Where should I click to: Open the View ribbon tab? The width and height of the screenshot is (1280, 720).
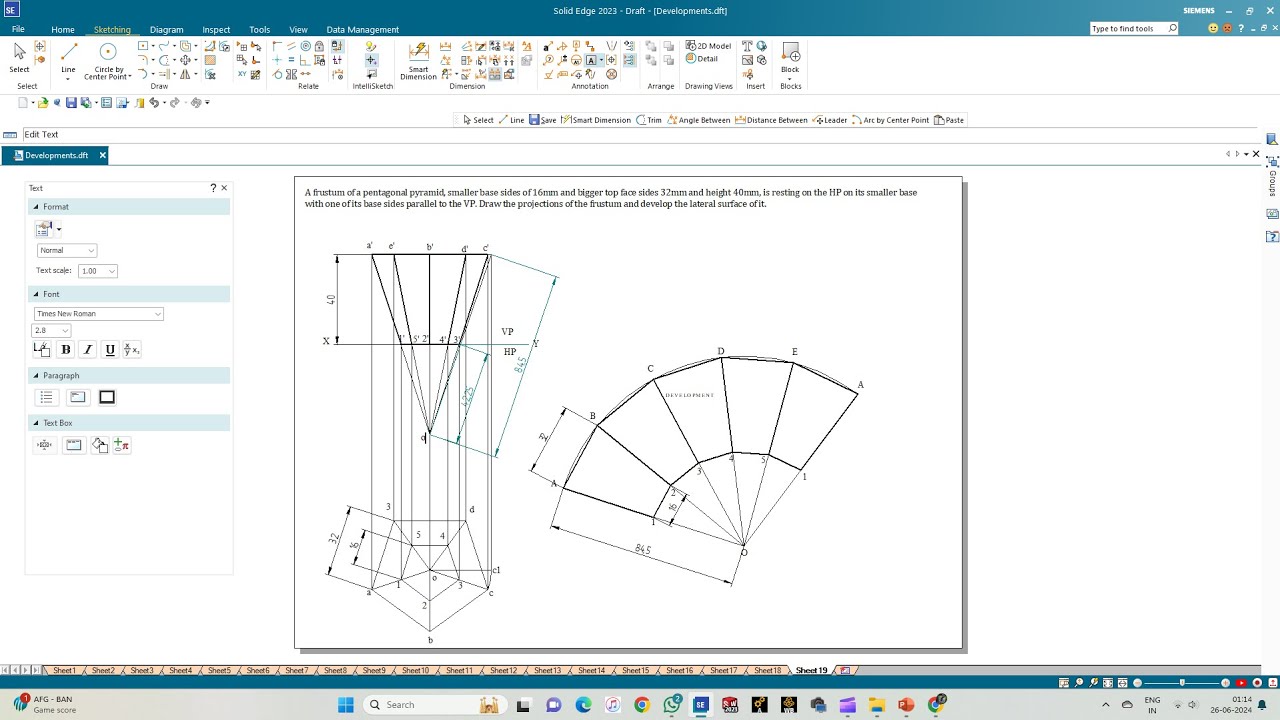[298, 30]
